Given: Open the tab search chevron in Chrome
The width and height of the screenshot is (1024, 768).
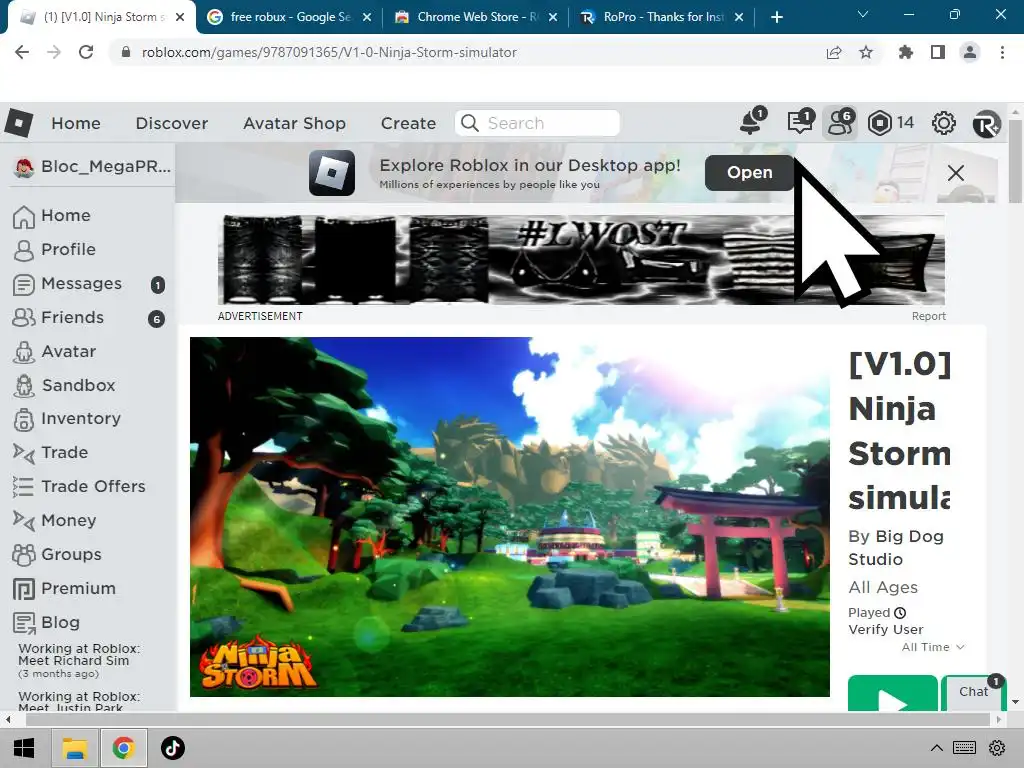Looking at the screenshot, I should [x=863, y=14].
